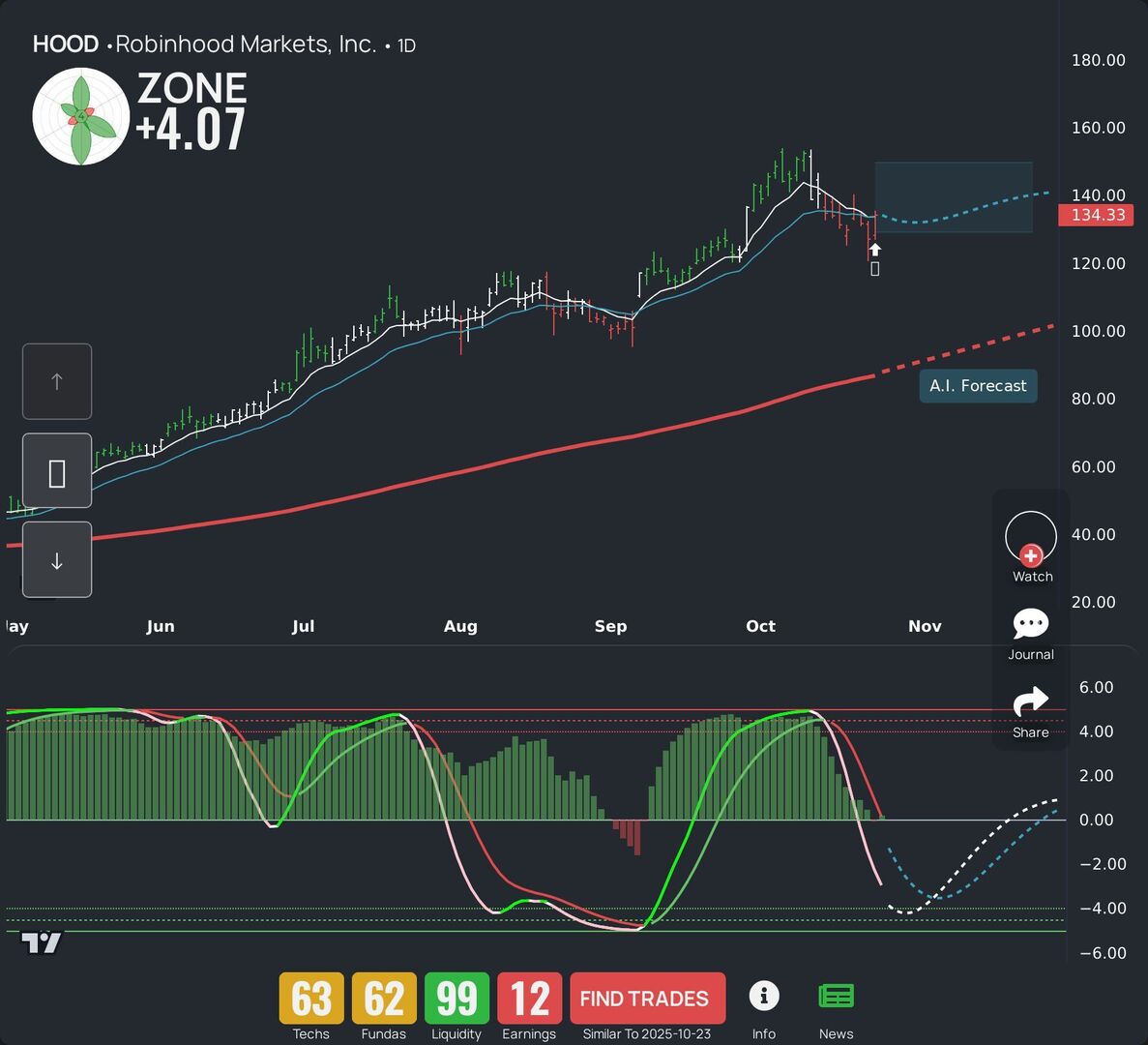The width and height of the screenshot is (1148, 1045).
Task: Open the Earnings score 12 badge
Action: 529,999
